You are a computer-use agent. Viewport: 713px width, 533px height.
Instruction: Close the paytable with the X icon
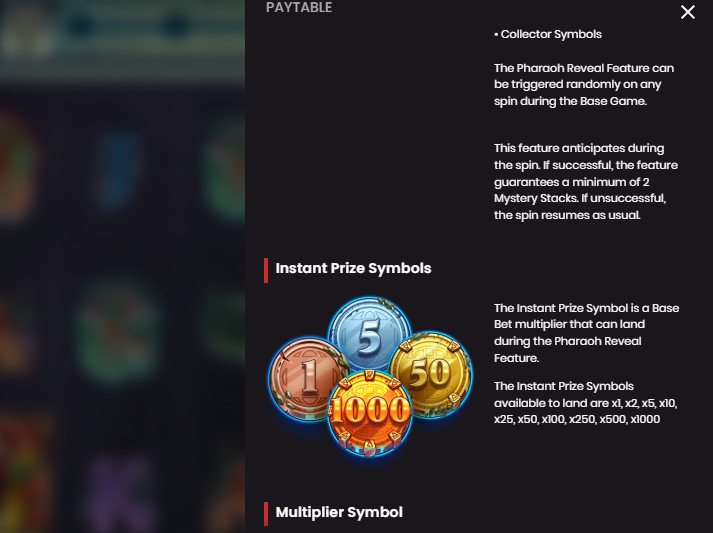688,12
